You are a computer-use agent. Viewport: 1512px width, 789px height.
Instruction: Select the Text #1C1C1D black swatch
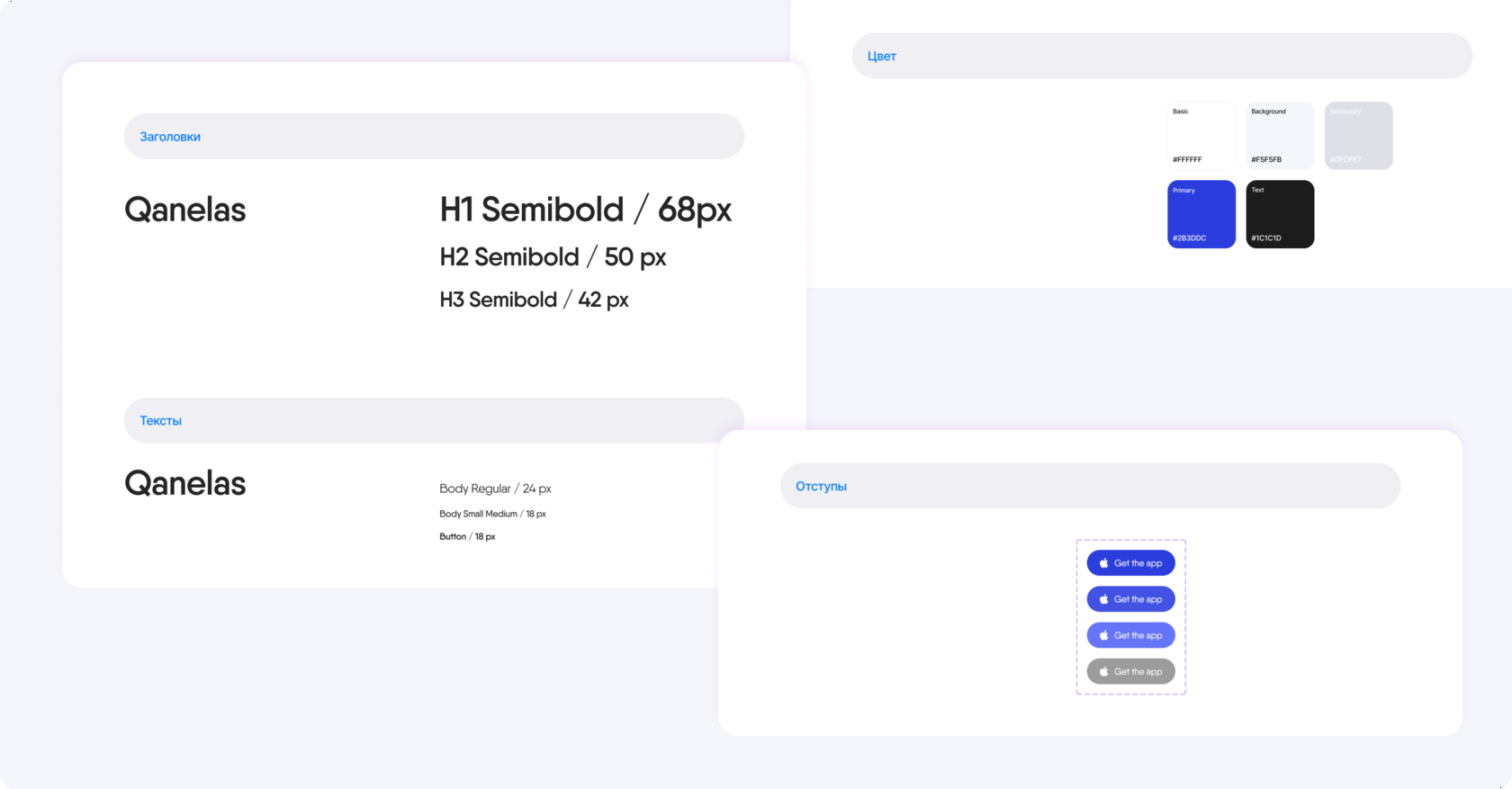[1280, 214]
